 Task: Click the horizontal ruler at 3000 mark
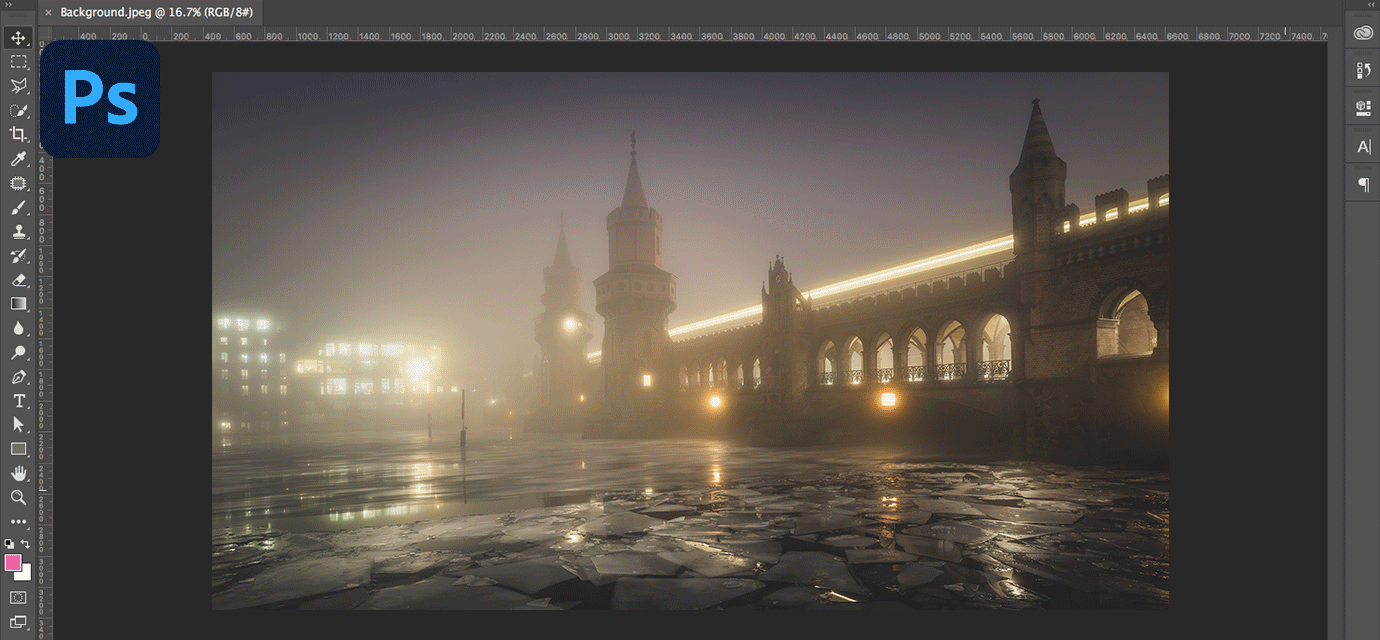618,35
